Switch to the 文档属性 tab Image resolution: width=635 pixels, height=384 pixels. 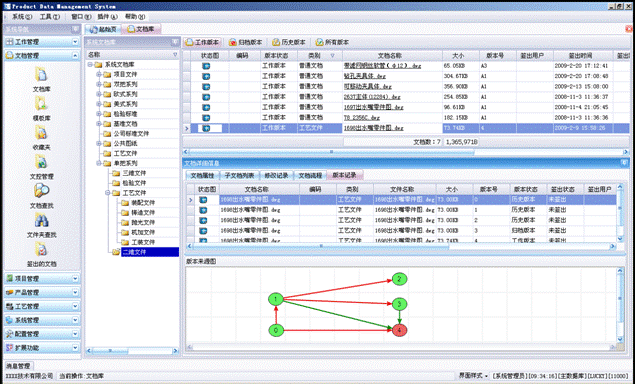coord(202,175)
